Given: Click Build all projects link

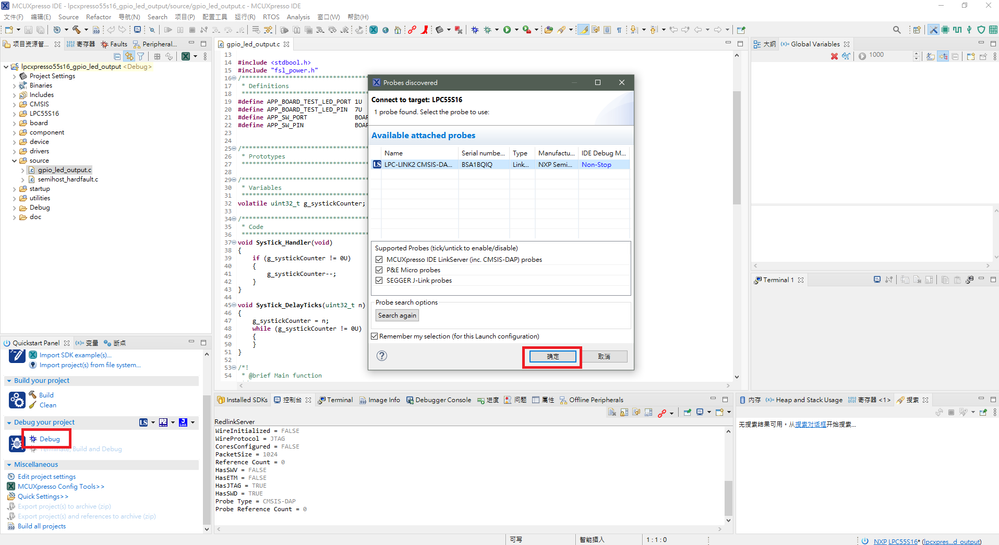Looking at the screenshot, I should [x=41, y=526].
